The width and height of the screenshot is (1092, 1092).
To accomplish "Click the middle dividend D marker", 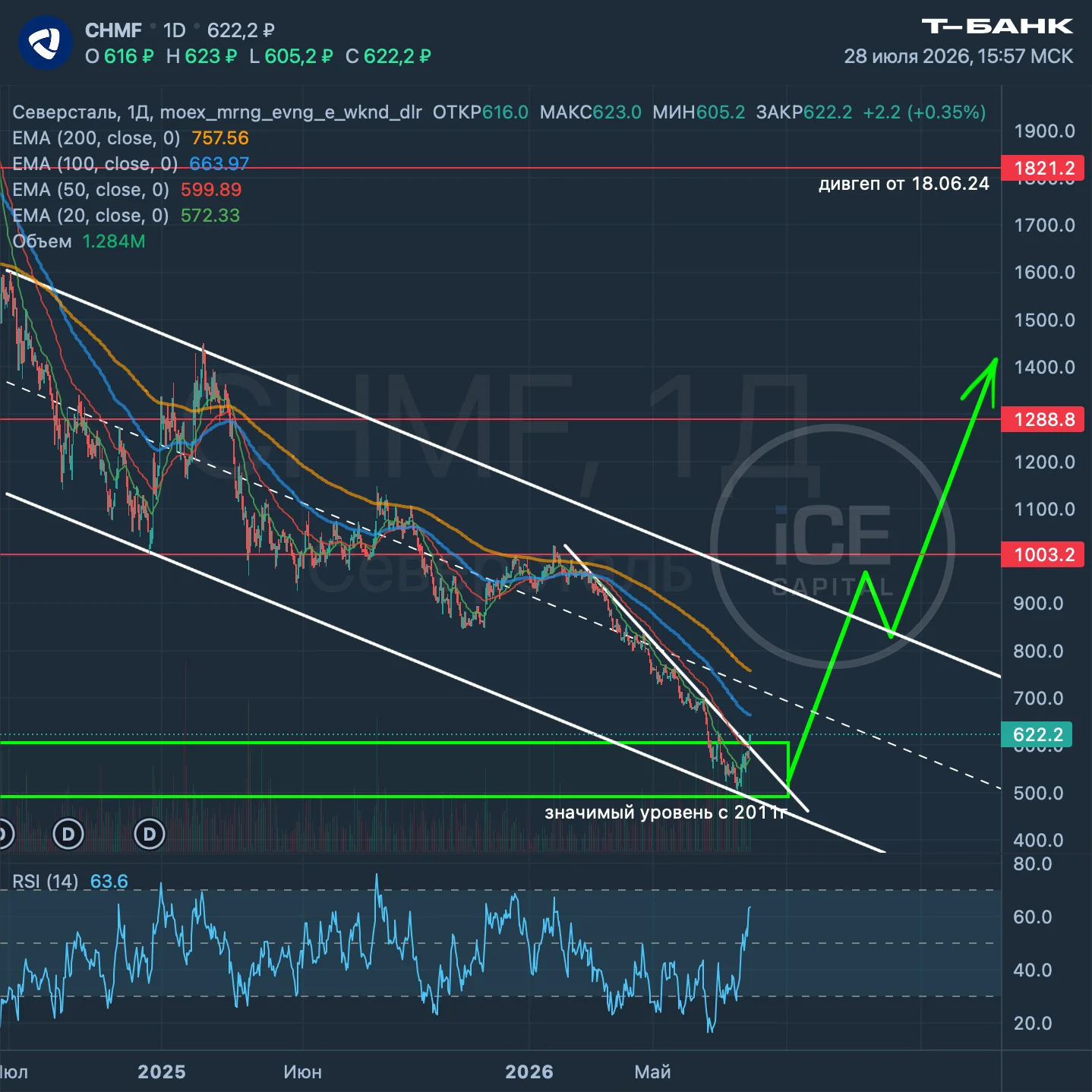I will point(68,835).
